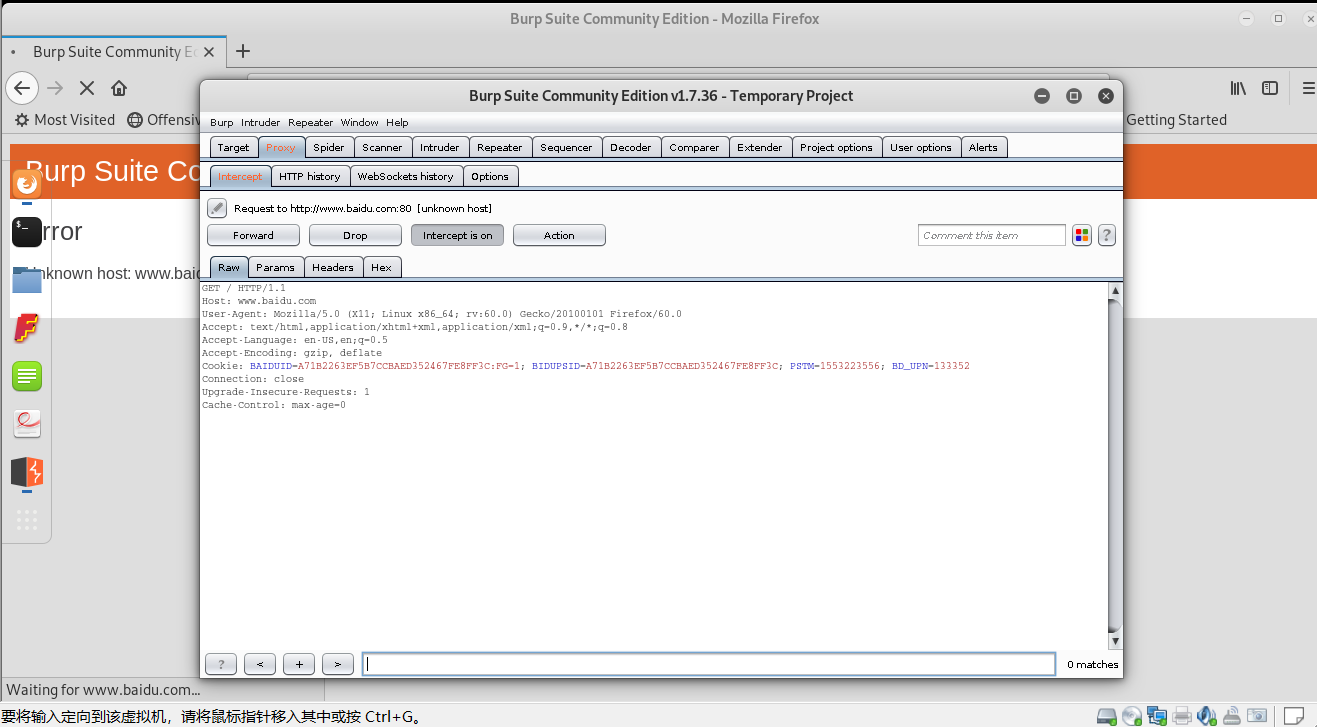Click Firefox forward arrow button
Screen dimensions: 1317x727
click(55, 88)
